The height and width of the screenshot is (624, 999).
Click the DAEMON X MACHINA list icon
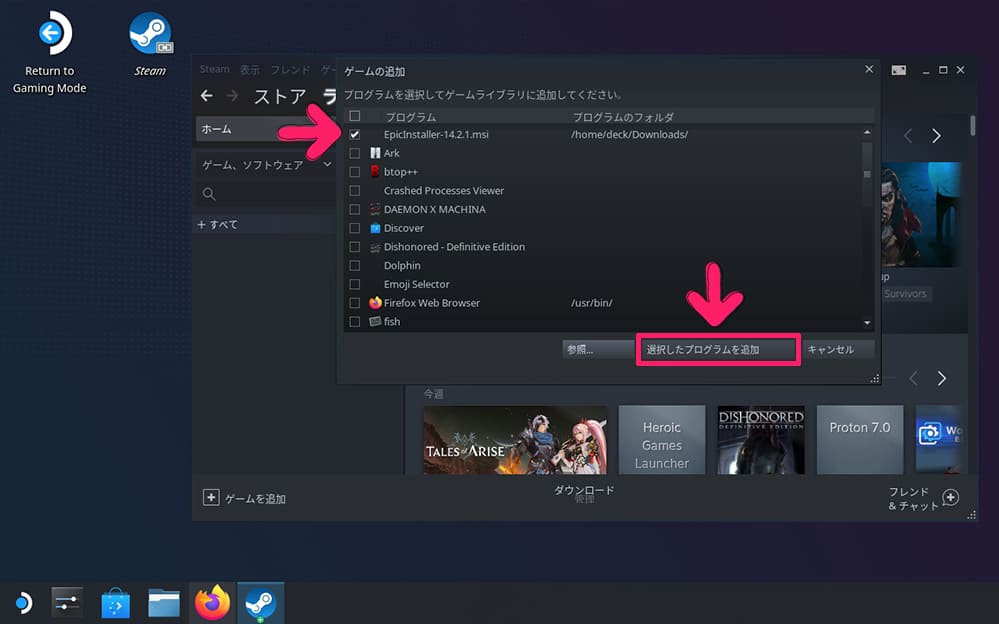click(x=375, y=209)
